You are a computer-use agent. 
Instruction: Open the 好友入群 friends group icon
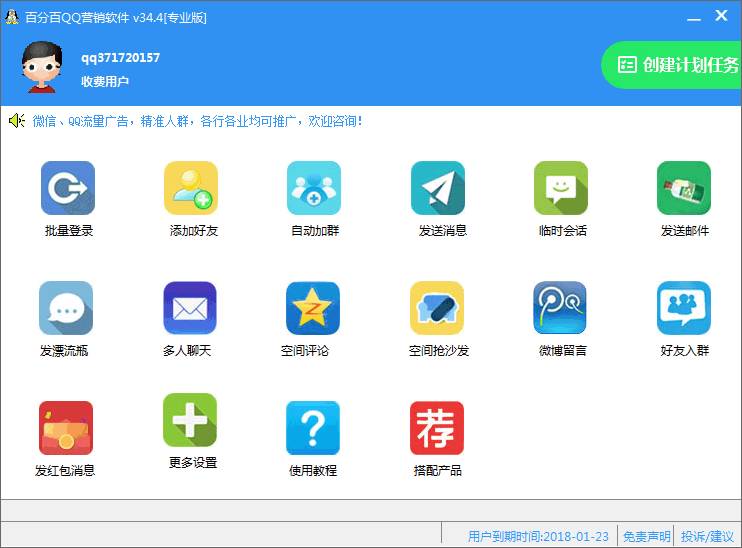pos(684,308)
